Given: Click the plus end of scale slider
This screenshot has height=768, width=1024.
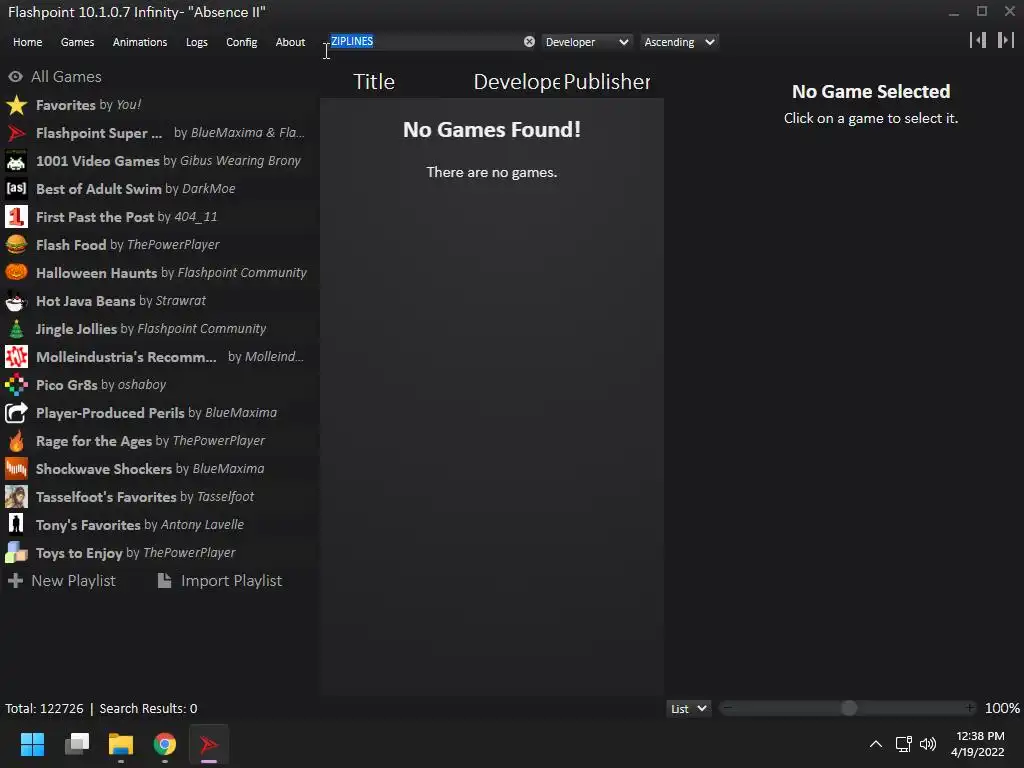Looking at the screenshot, I should [970, 709].
